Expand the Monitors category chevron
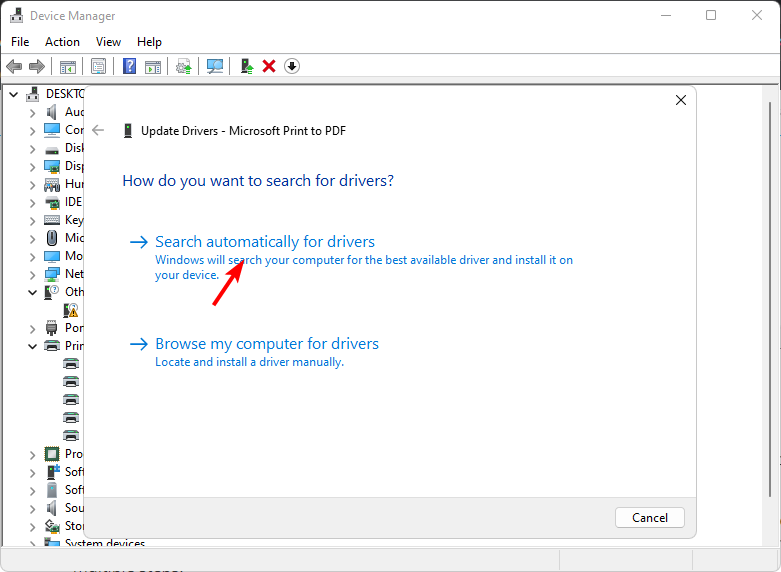 [32, 257]
